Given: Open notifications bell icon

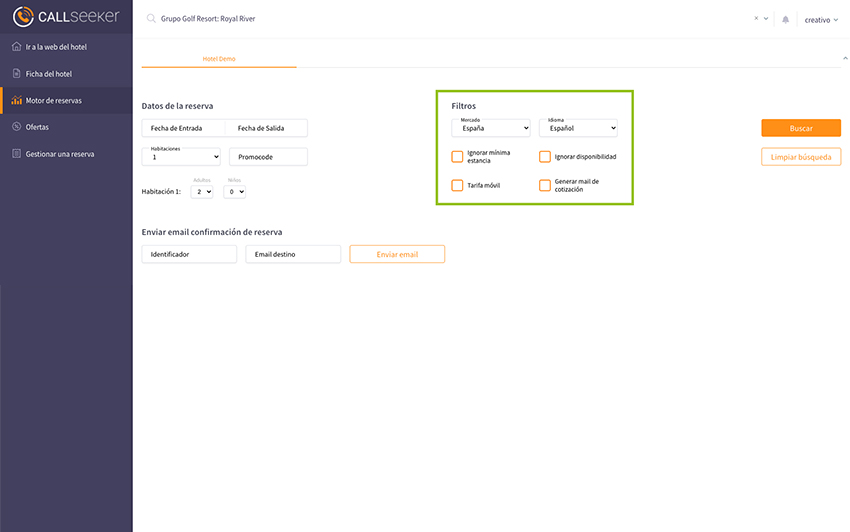Looking at the screenshot, I should point(785,20).
